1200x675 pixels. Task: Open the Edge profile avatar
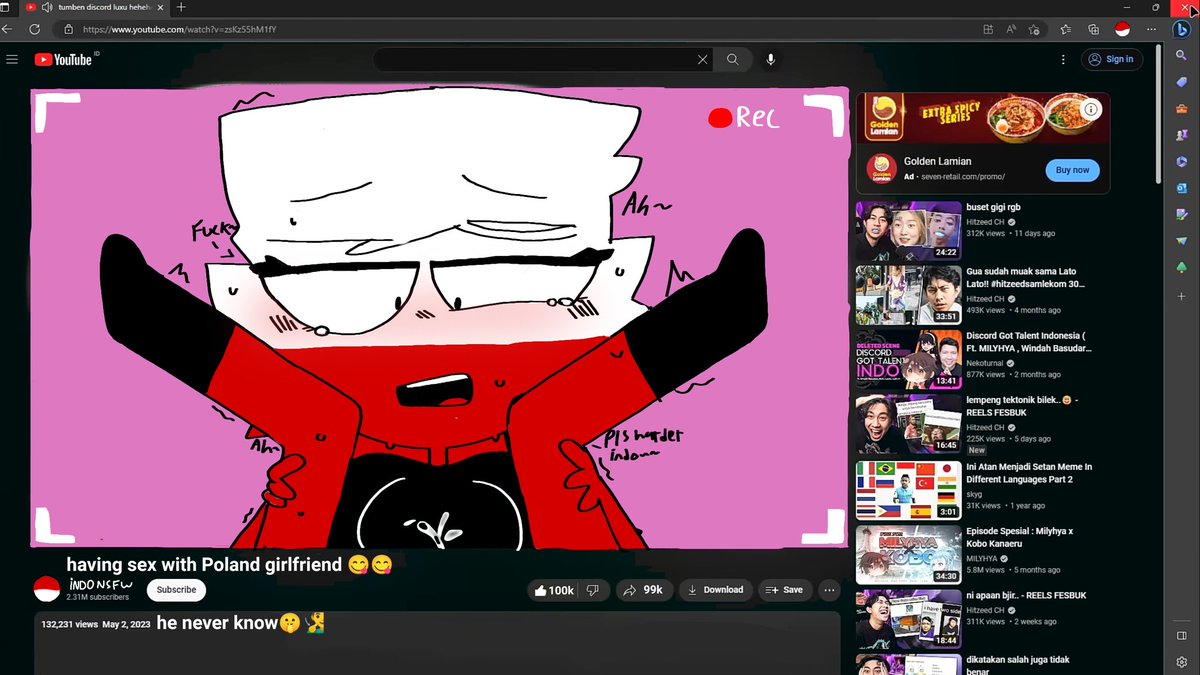point(1122,29)
